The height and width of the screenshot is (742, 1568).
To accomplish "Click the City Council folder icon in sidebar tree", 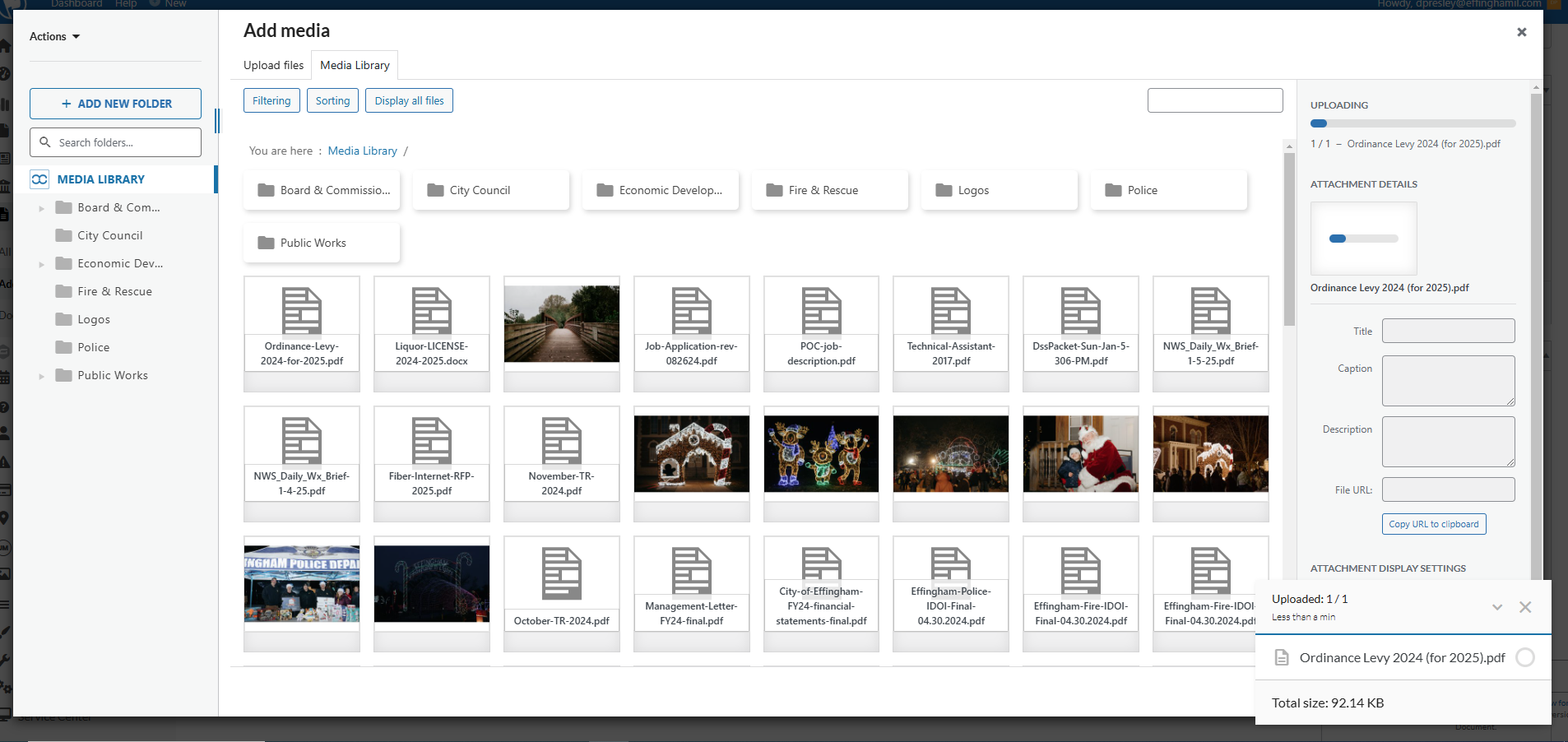I will pyautogui.click(x=63, y=235).
